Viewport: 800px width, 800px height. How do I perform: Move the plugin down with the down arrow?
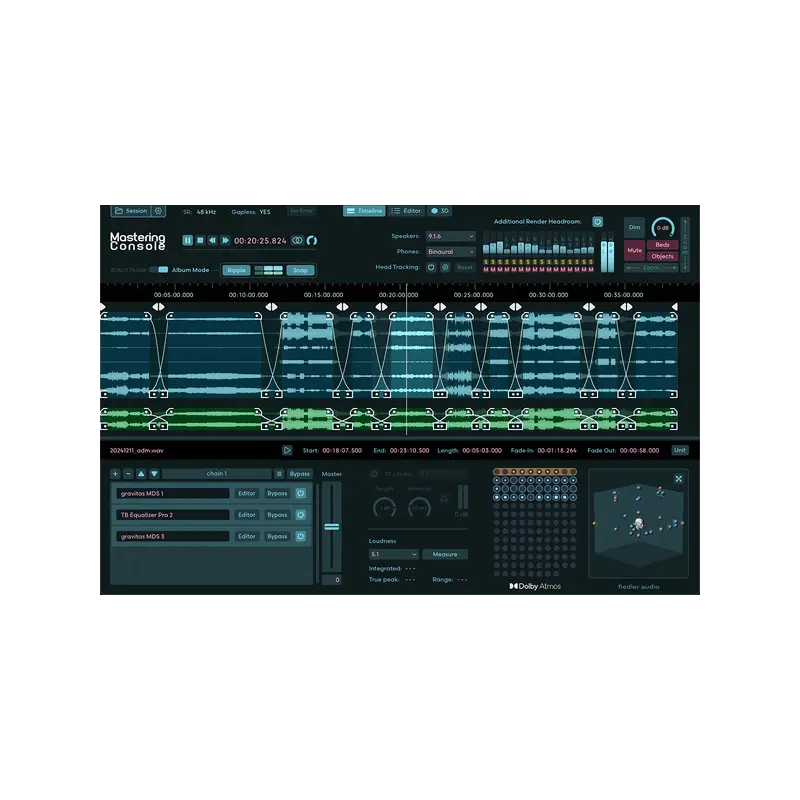154,473
